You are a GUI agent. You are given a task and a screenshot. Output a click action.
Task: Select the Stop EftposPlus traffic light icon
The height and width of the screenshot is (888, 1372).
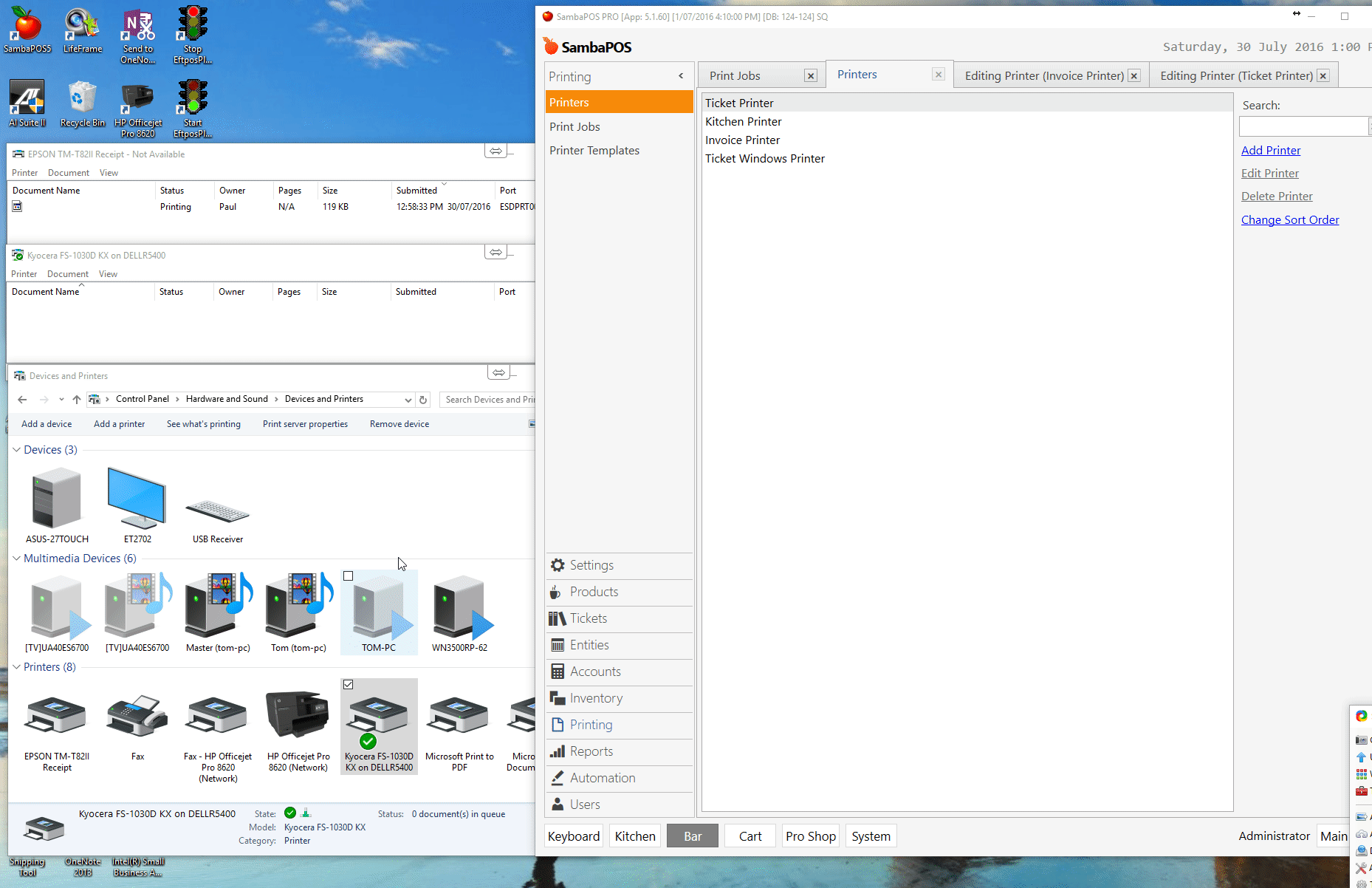tap(192, 35)
